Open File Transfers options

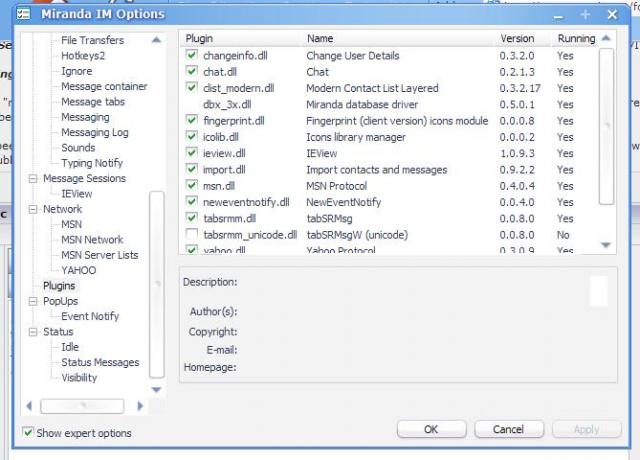pos(92,40)
